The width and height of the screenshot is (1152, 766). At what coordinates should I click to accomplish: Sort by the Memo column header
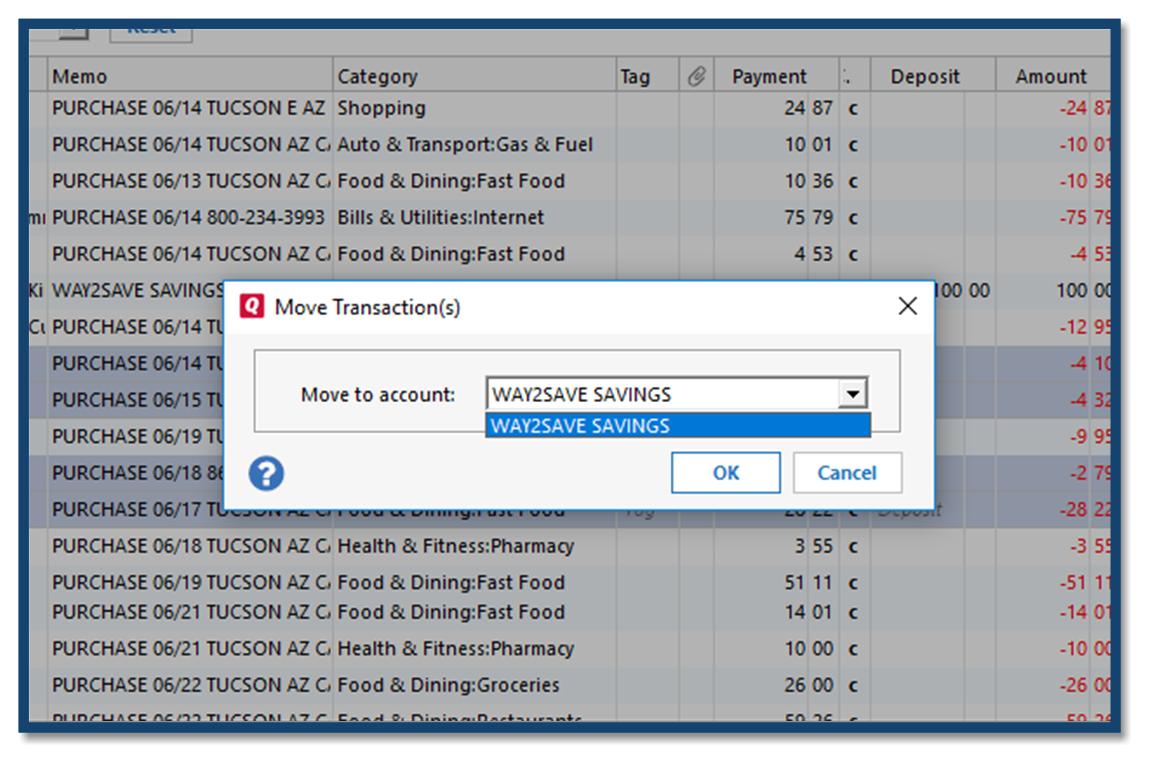coord(80,76)
